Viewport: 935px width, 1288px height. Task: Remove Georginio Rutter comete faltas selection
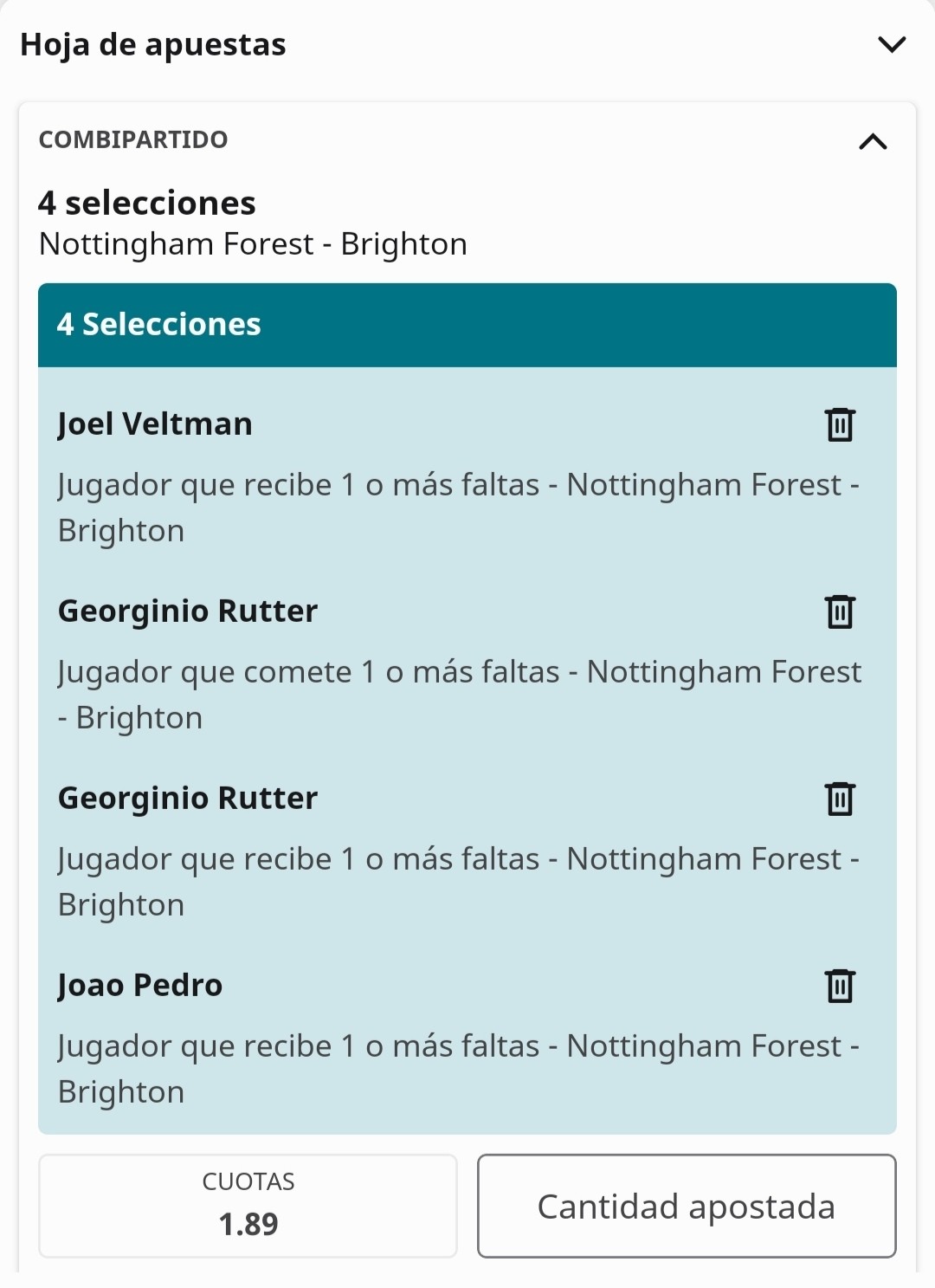(840, 612)
